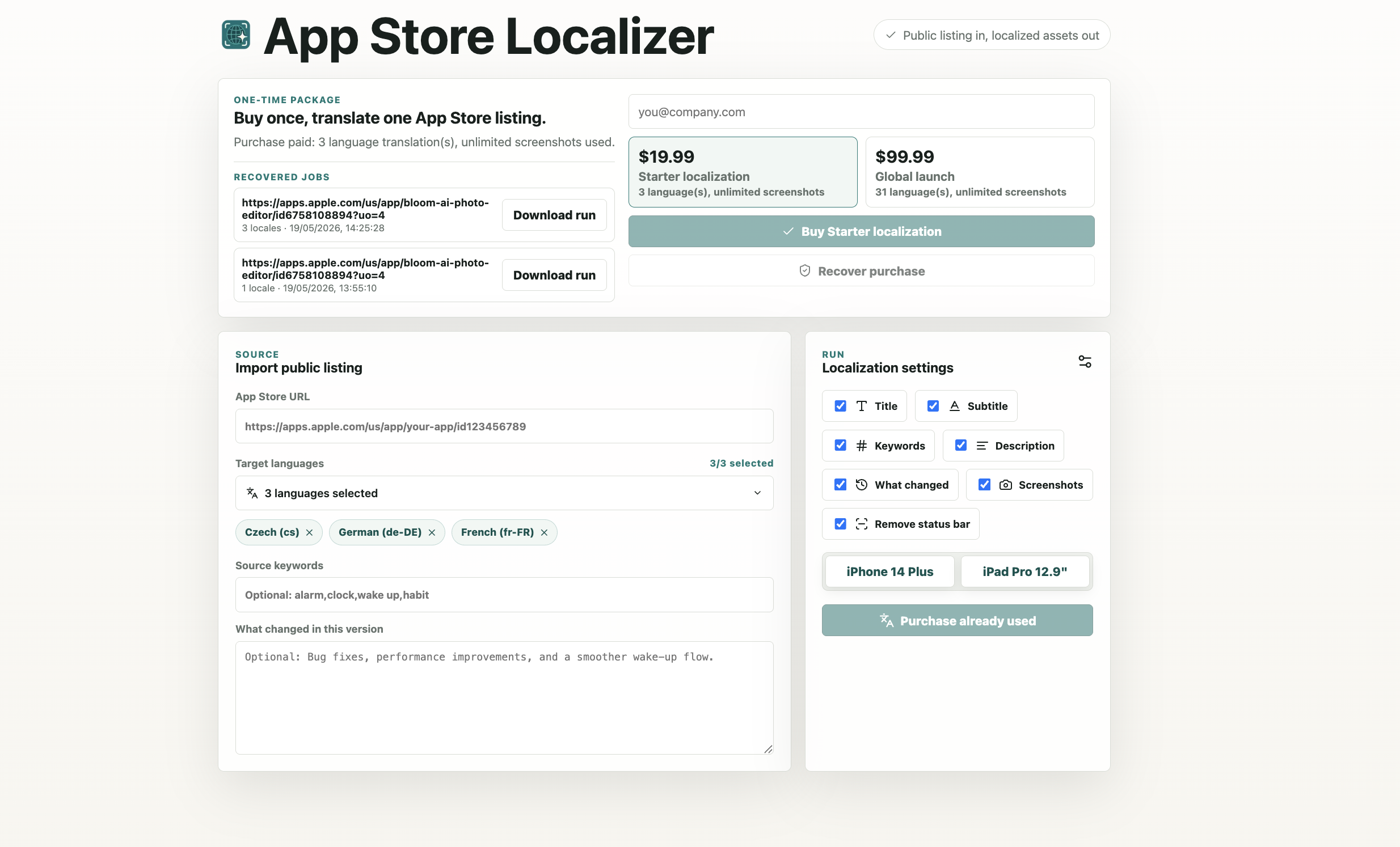Image resolution: width=1400 pixels, height=847 pixels.
Task: Click the Import public listing heading
Action: [299, 368]
